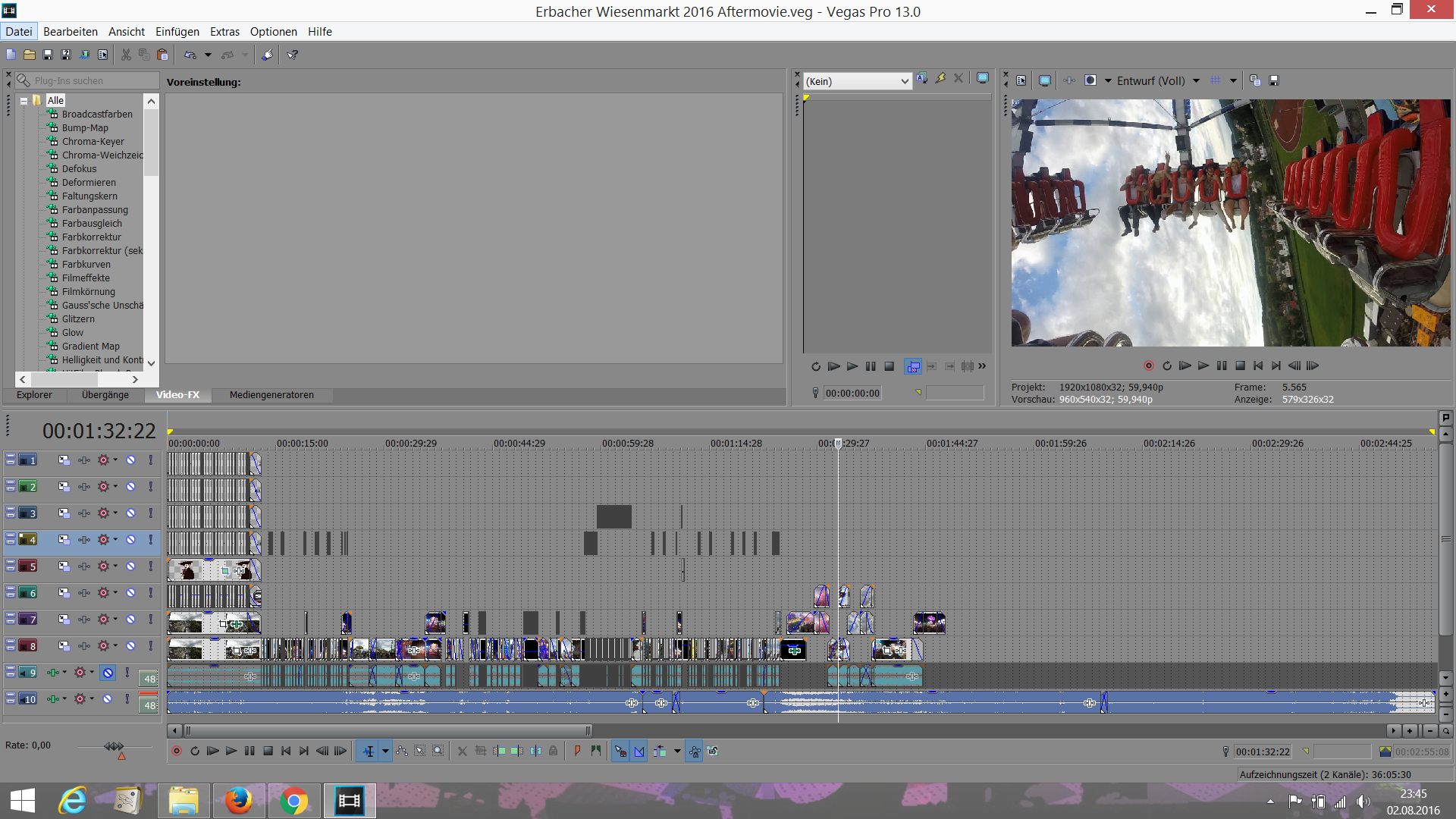This screenshot has height=819, width=1456.
Task: Insert a region with the green flags
Action: coord(596,752)
